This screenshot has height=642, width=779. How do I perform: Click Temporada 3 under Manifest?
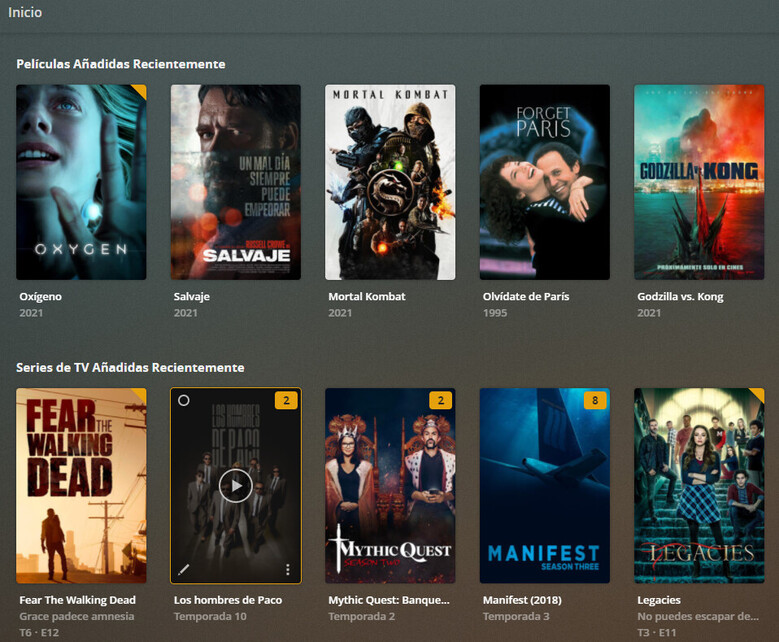(x=516, y=617)
